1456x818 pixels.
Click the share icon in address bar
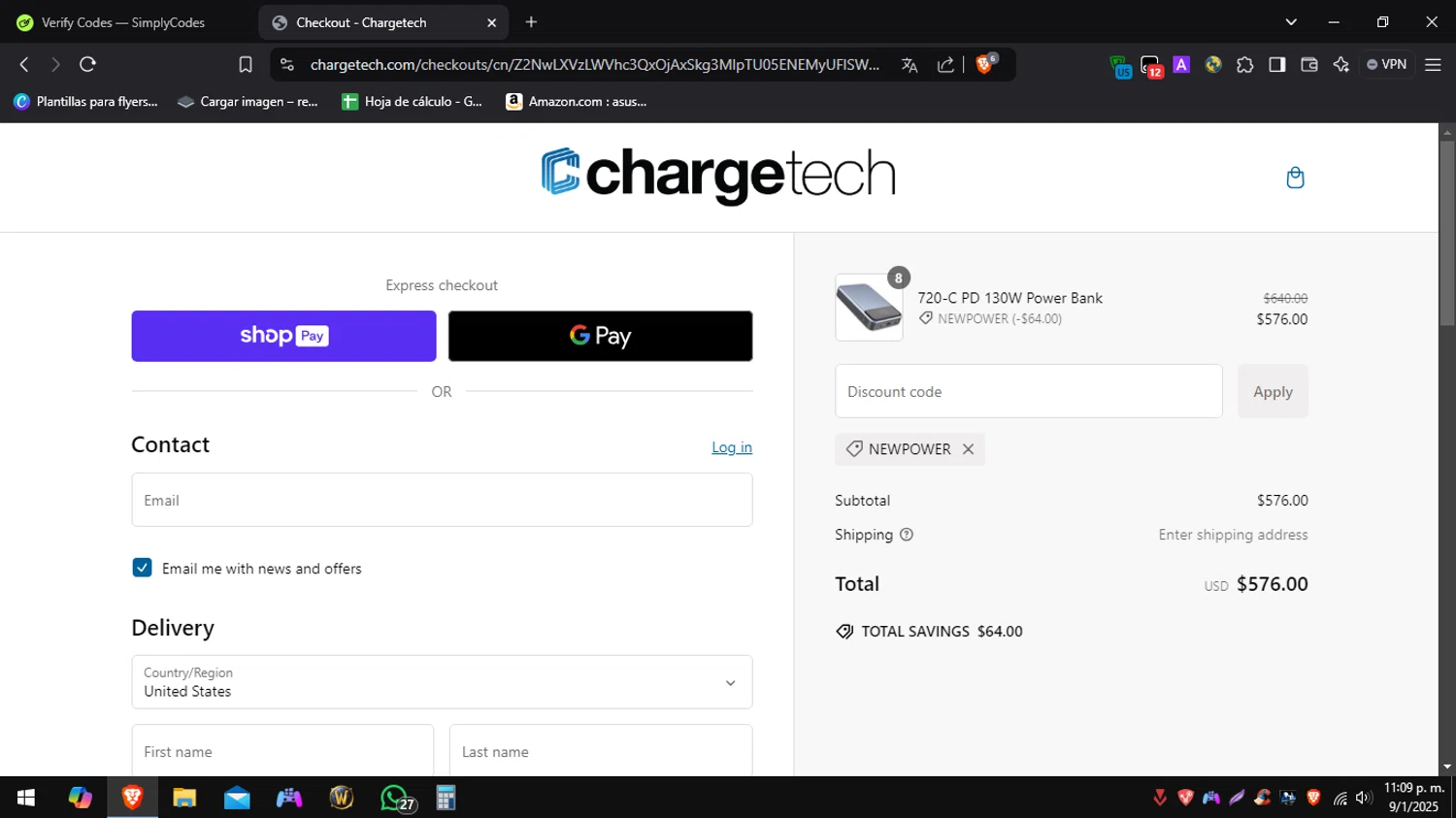(945, 65)
